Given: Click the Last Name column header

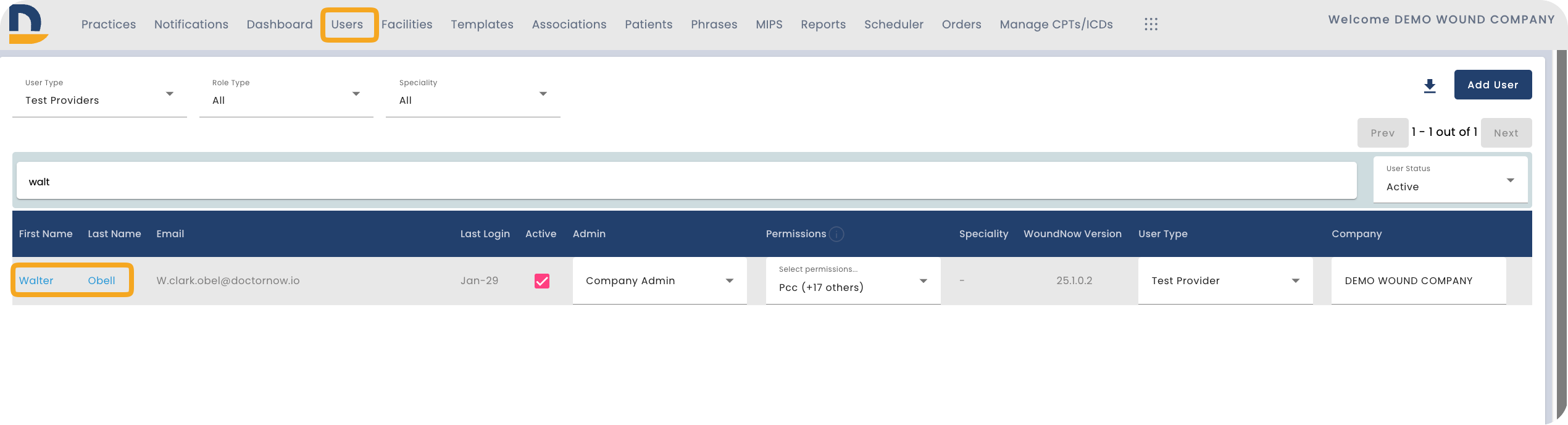Looking at the screenshot, I should pyautogui.click(x=114, y=234).
